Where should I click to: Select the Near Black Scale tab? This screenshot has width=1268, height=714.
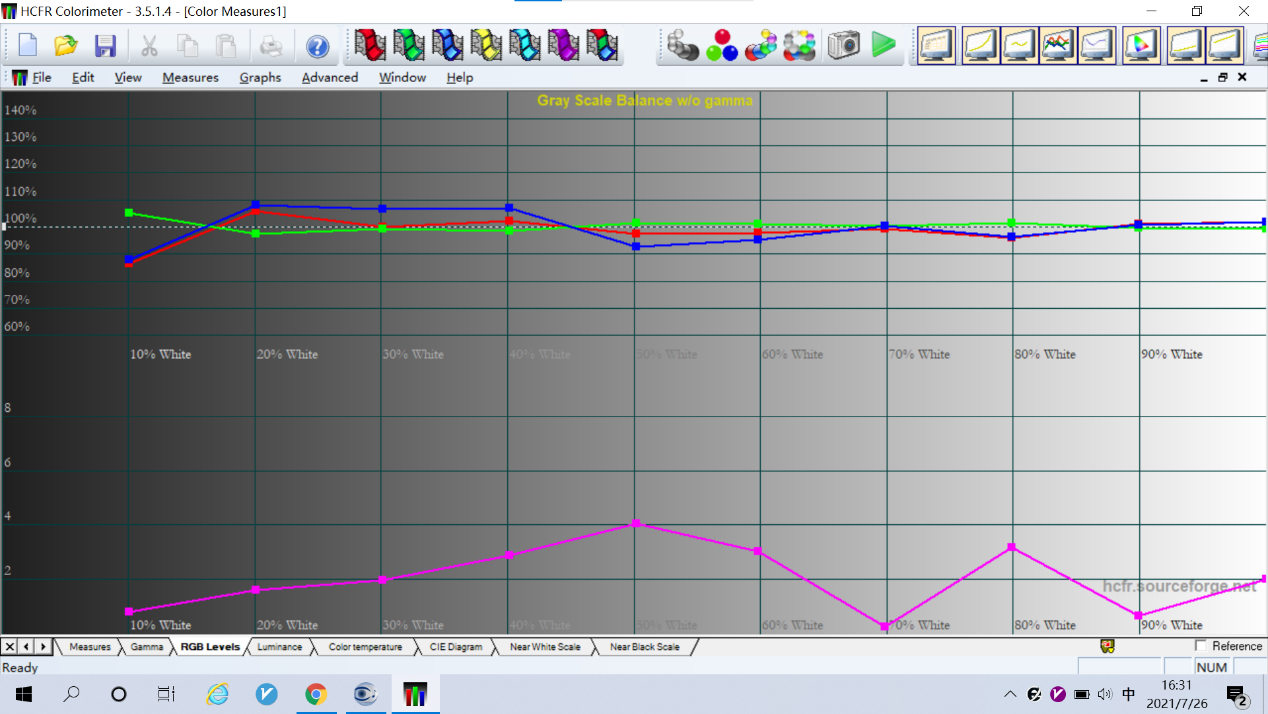coord(644,647)
